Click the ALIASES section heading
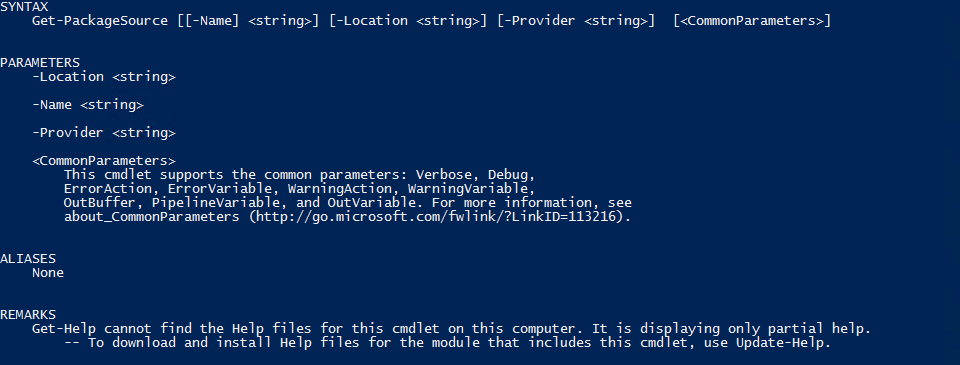Image resolution: width=960 pixels, height=365 pixels. tap(28, 258)
